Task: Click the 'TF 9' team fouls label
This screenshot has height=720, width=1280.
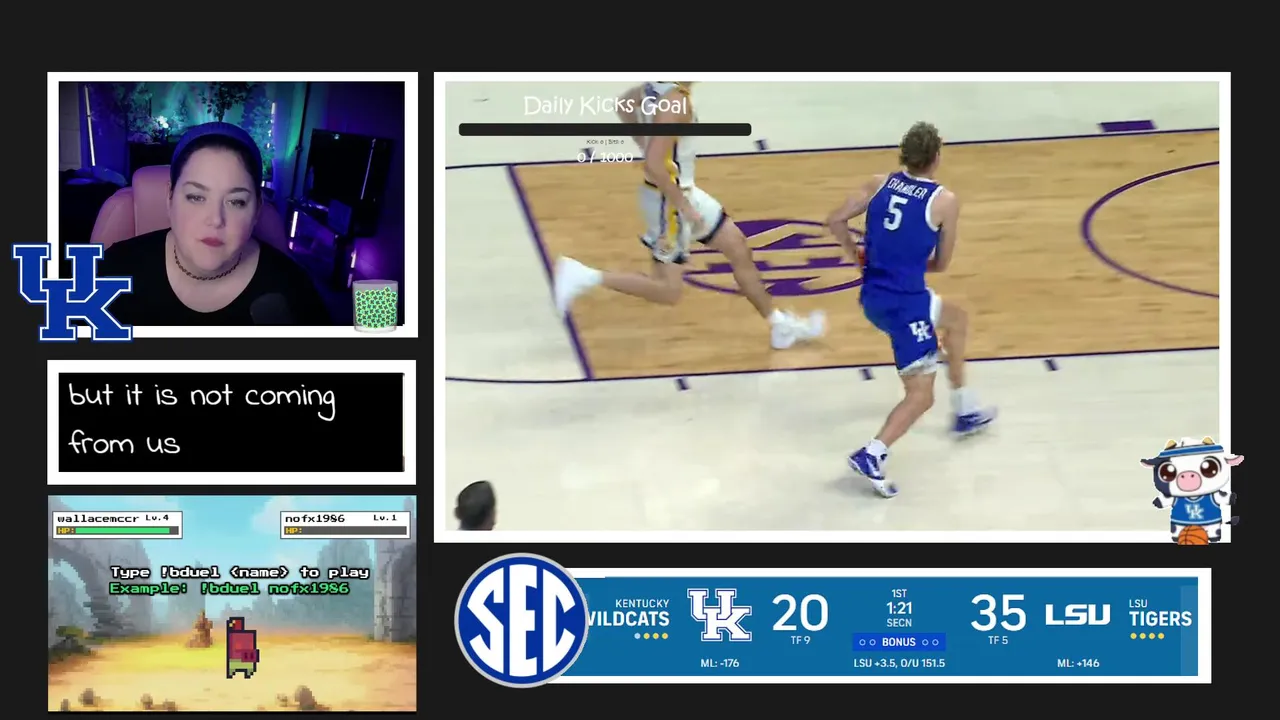Action: pyautogui.click(x=800, y=641)
